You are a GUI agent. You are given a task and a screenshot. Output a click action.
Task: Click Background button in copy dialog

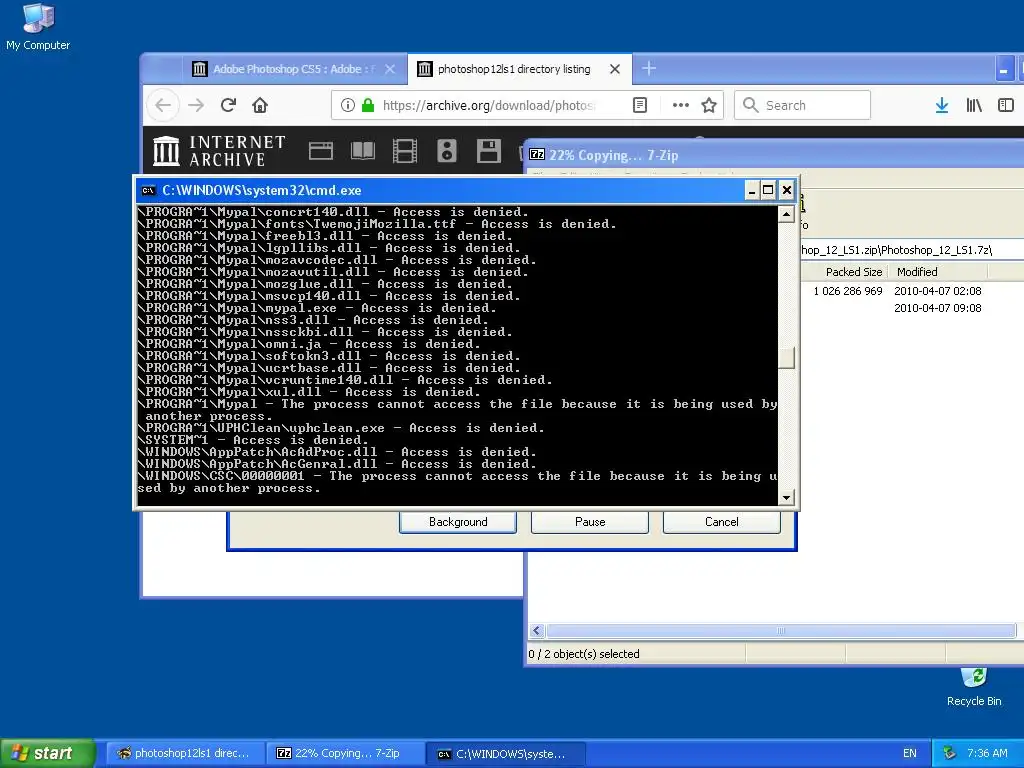(x=458, y=522)
